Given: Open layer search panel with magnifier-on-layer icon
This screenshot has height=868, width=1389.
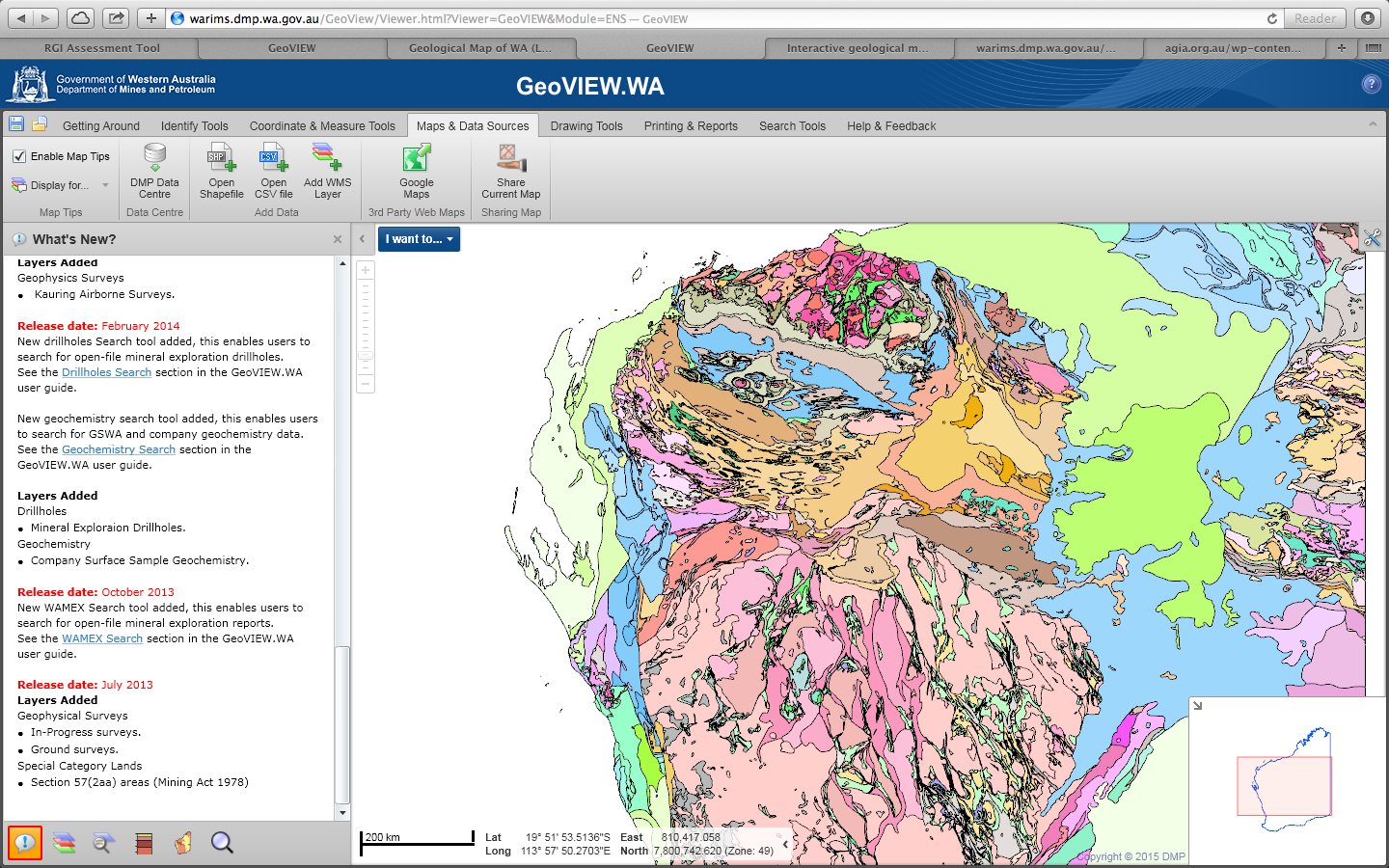Looking at the screenshot, I should pyautogui.click(x=103, y=843).
